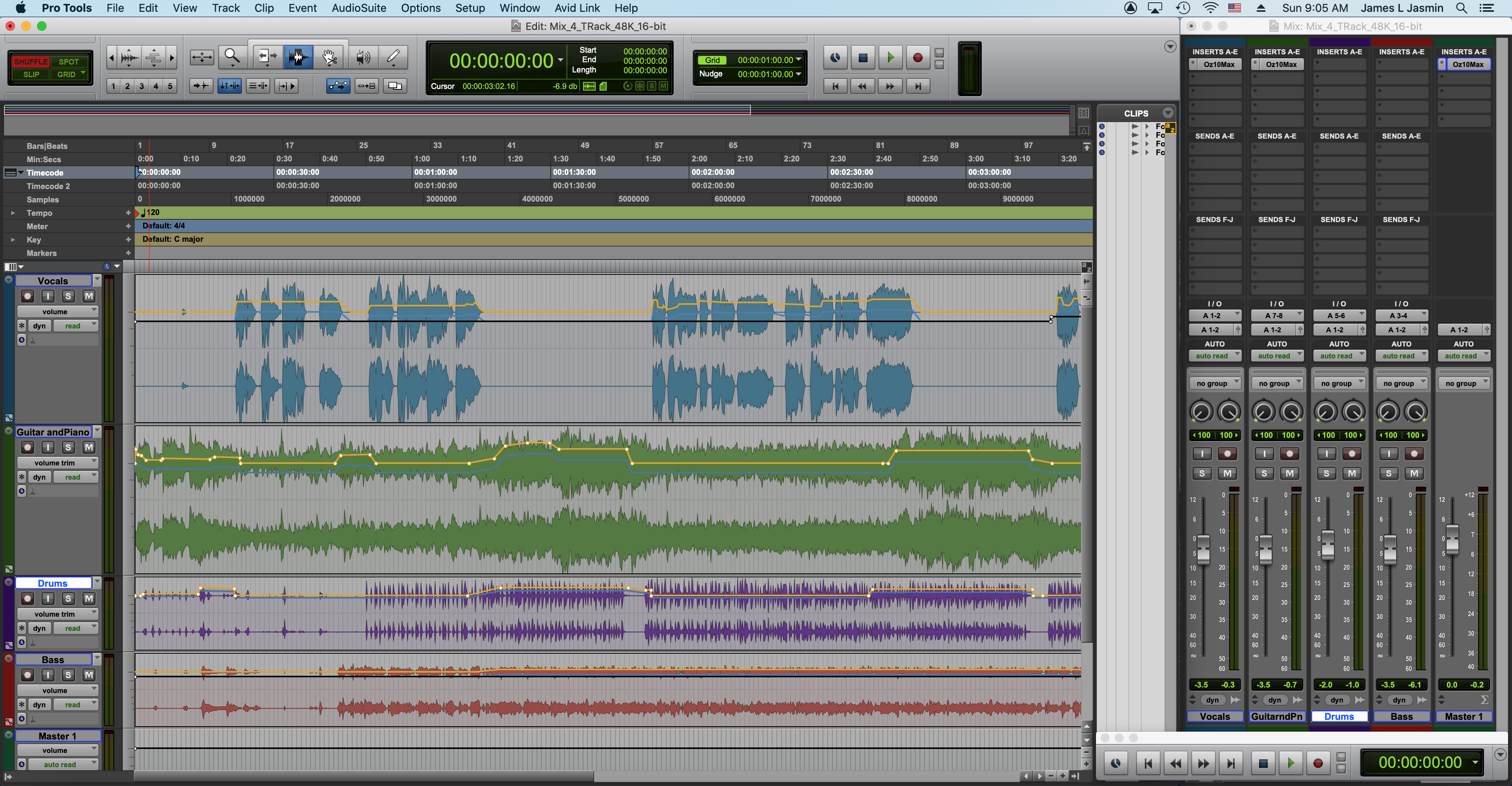Mute the Drums track in Edit window
Viewport: 1512px width, 786px height.
pos(89,598)
